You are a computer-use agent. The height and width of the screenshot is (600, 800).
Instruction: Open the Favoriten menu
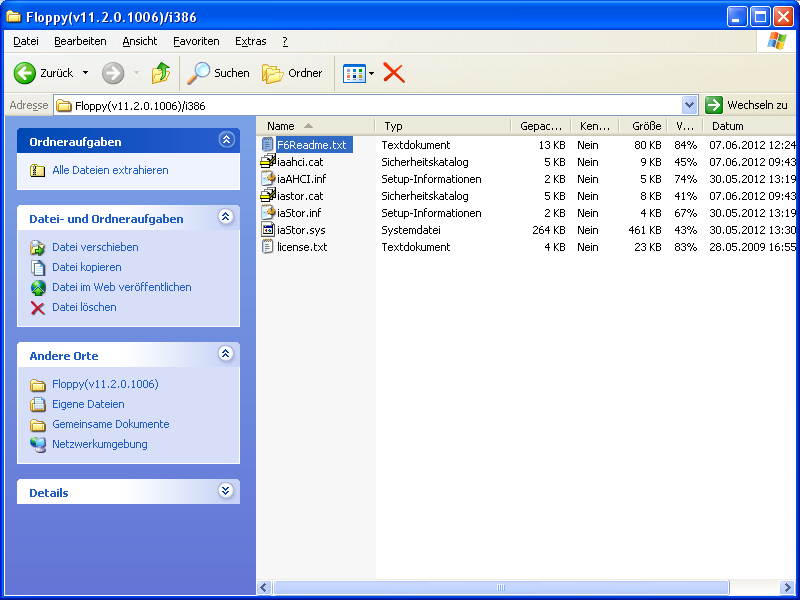[196, 41]
